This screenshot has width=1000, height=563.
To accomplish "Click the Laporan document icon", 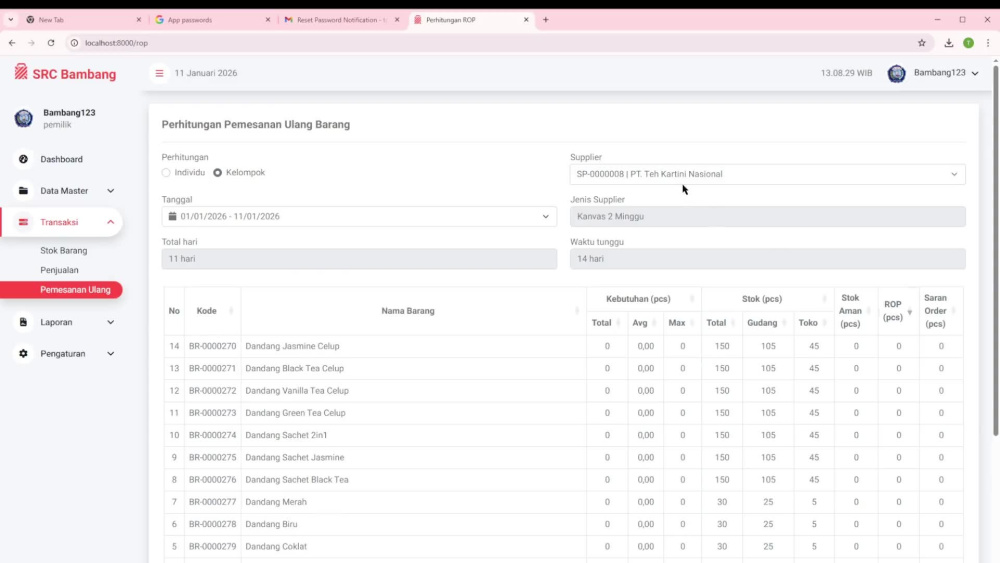I will pos(24,322).
